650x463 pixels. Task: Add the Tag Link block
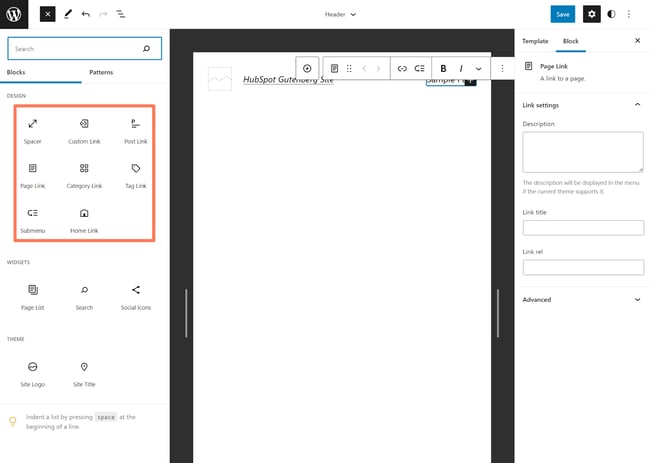136,175
